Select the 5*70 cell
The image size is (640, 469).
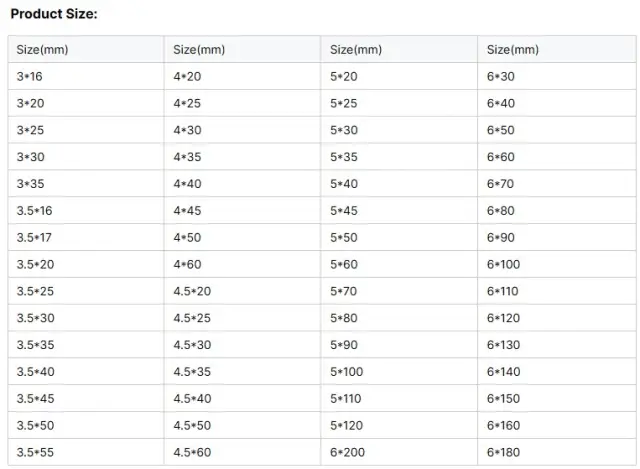399,291
